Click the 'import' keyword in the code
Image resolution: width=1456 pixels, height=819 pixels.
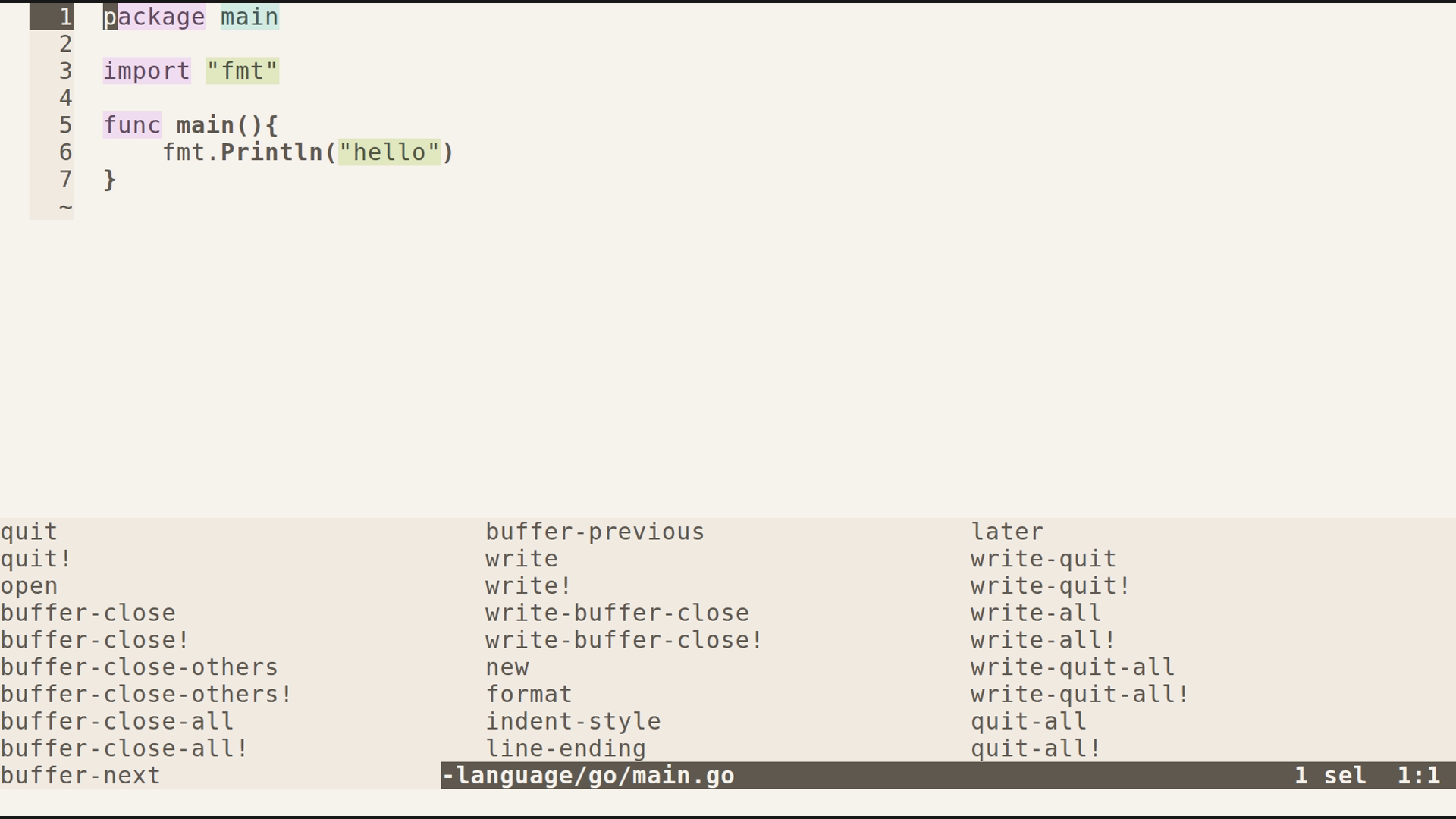[x=146, y=71]
